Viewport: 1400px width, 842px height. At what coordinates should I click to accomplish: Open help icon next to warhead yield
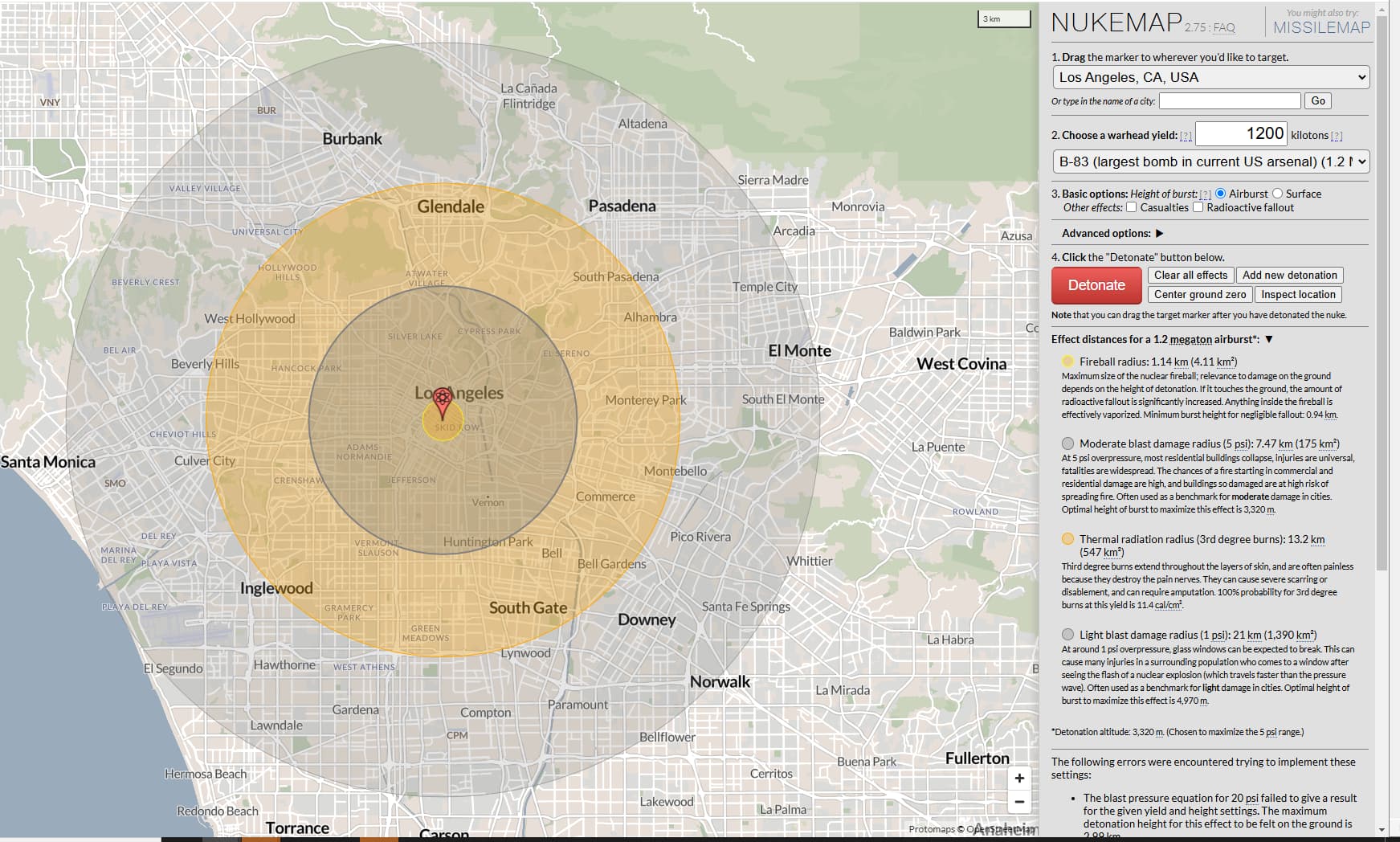pos(1186,136)
